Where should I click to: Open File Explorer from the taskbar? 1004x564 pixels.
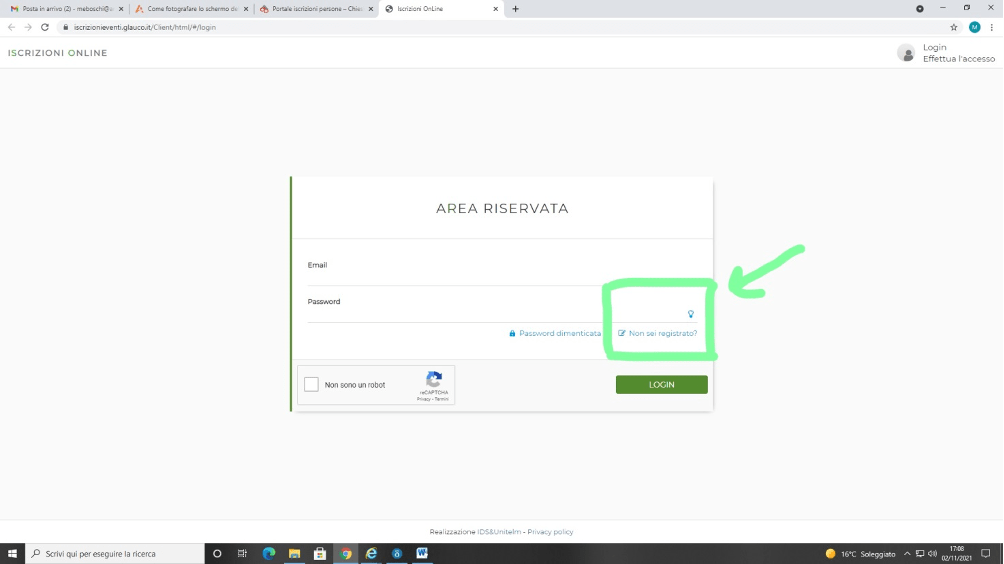tap(295, 553)
